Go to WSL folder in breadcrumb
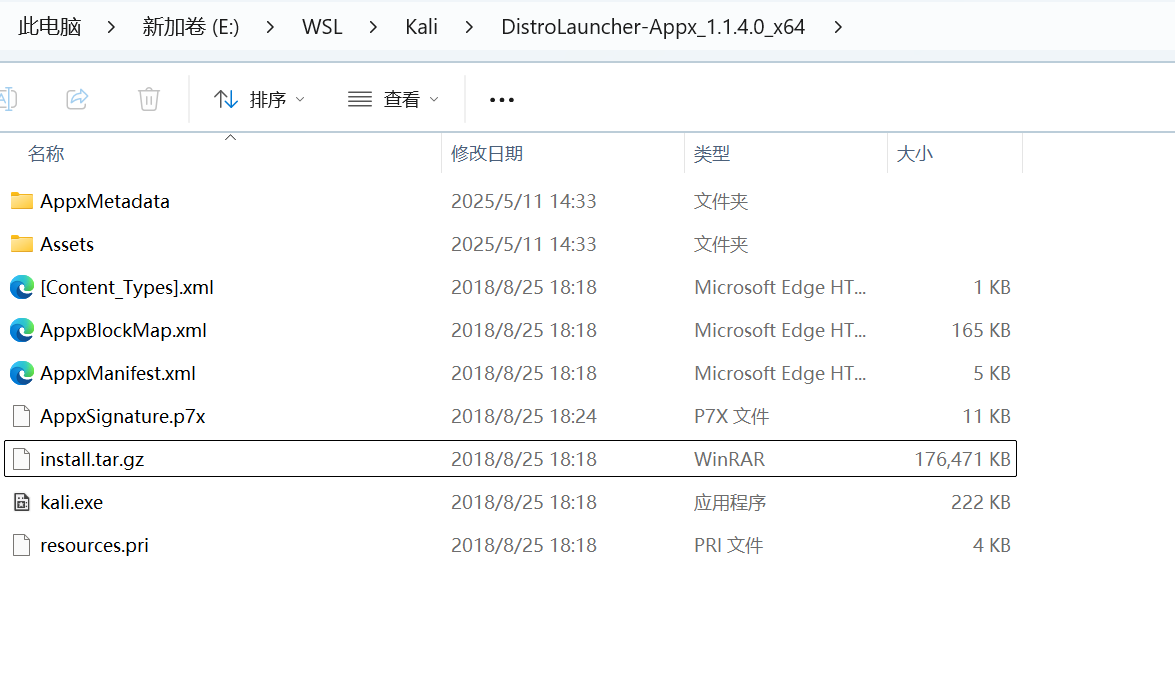The height and width of the screenshot is (687, 1175). (322, 27)
